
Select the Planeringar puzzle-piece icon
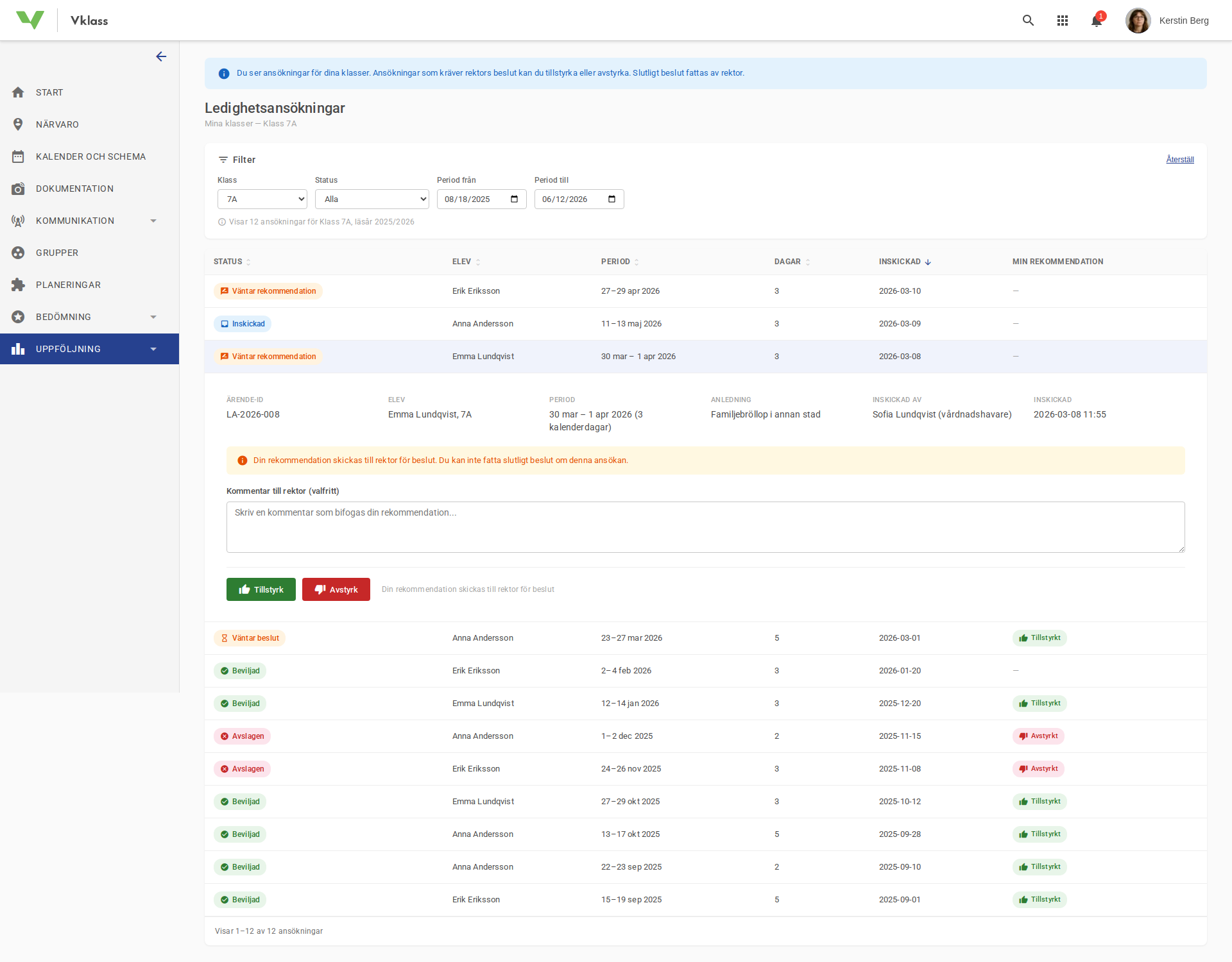[x=19, y=284]
